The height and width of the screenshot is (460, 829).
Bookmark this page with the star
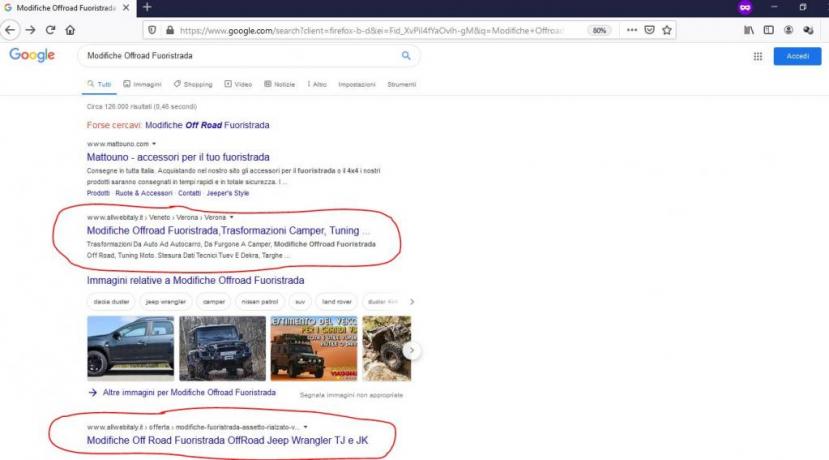(667, 30)
